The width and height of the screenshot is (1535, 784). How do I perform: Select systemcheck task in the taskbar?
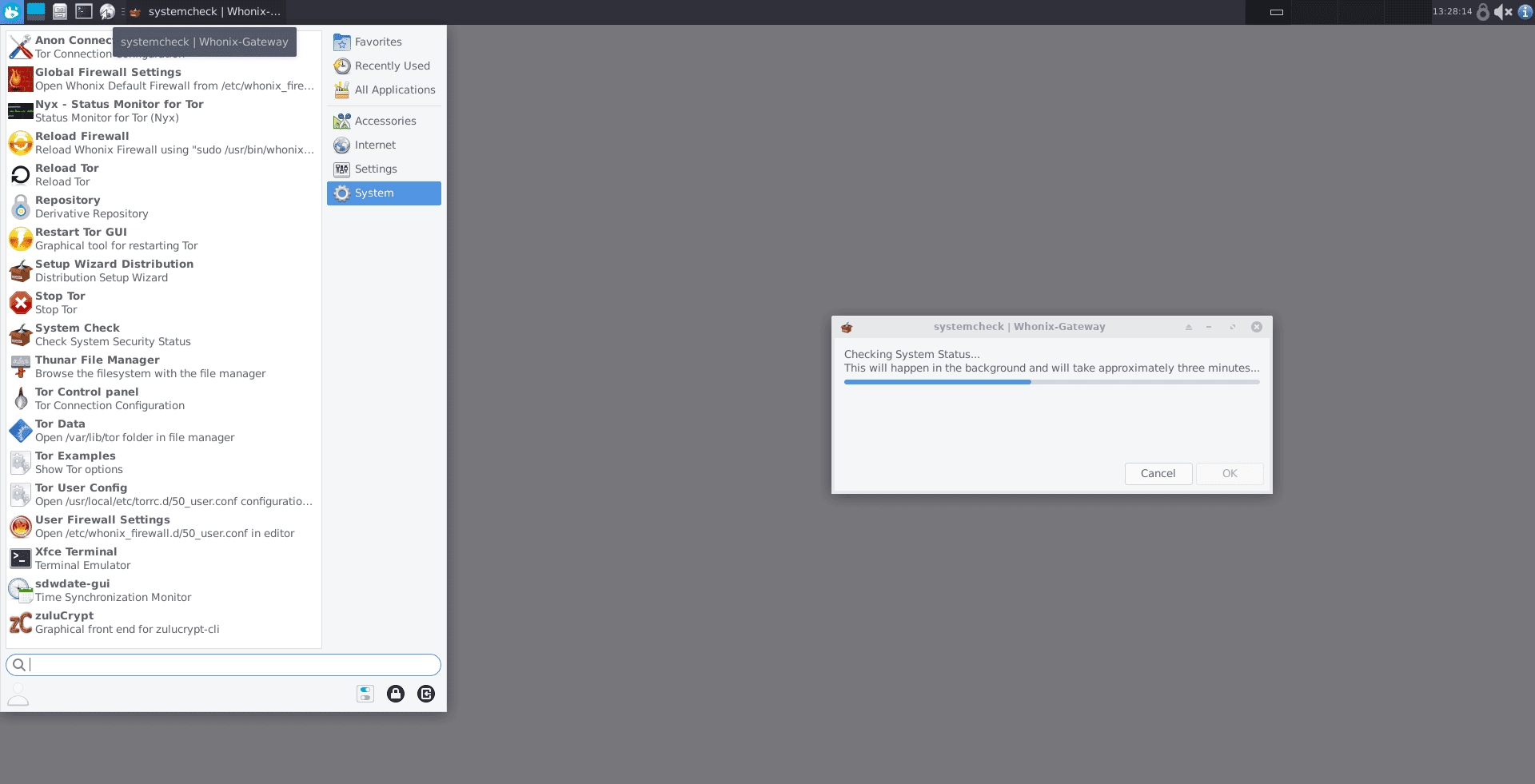[x=205, y=11]
